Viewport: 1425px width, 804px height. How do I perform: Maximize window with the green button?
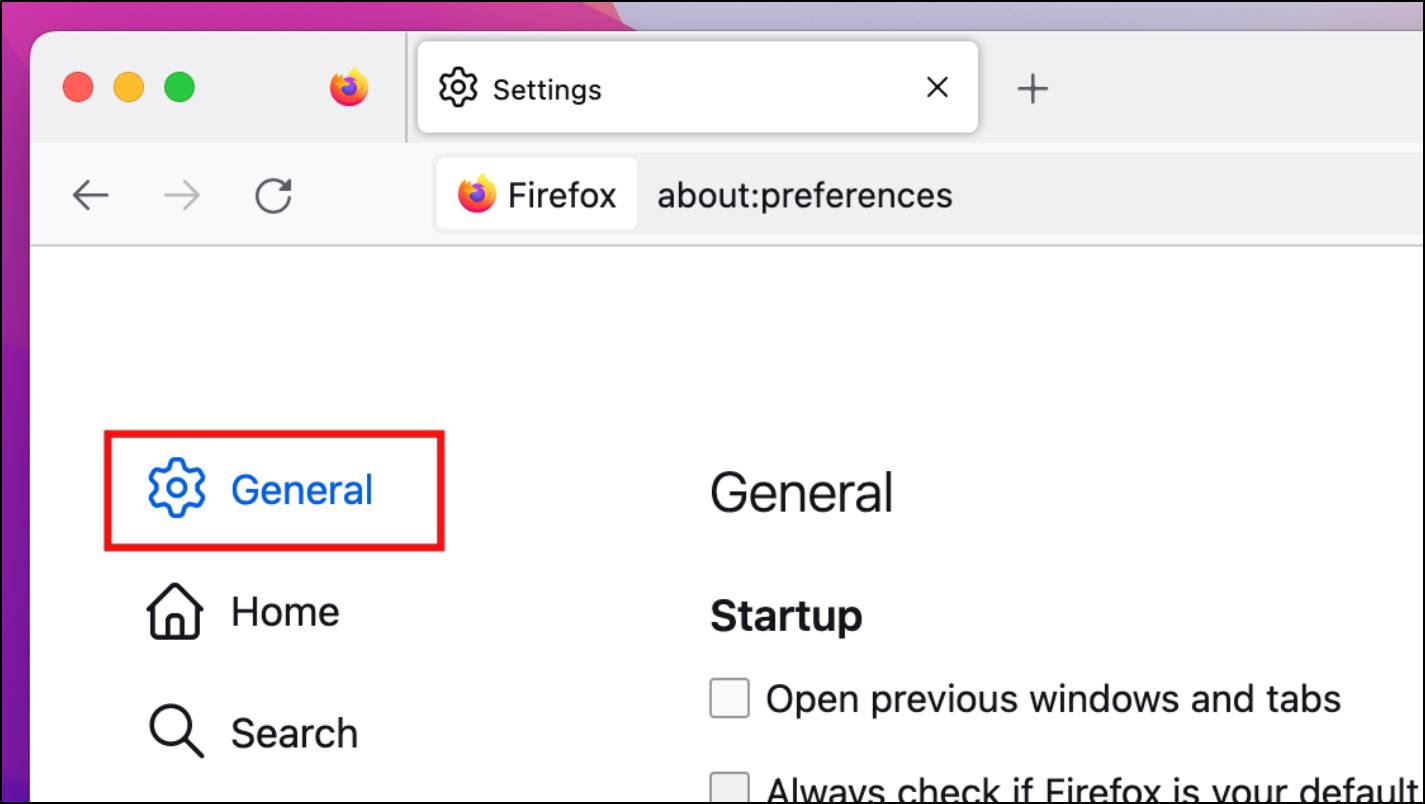(x=180, y=88)
